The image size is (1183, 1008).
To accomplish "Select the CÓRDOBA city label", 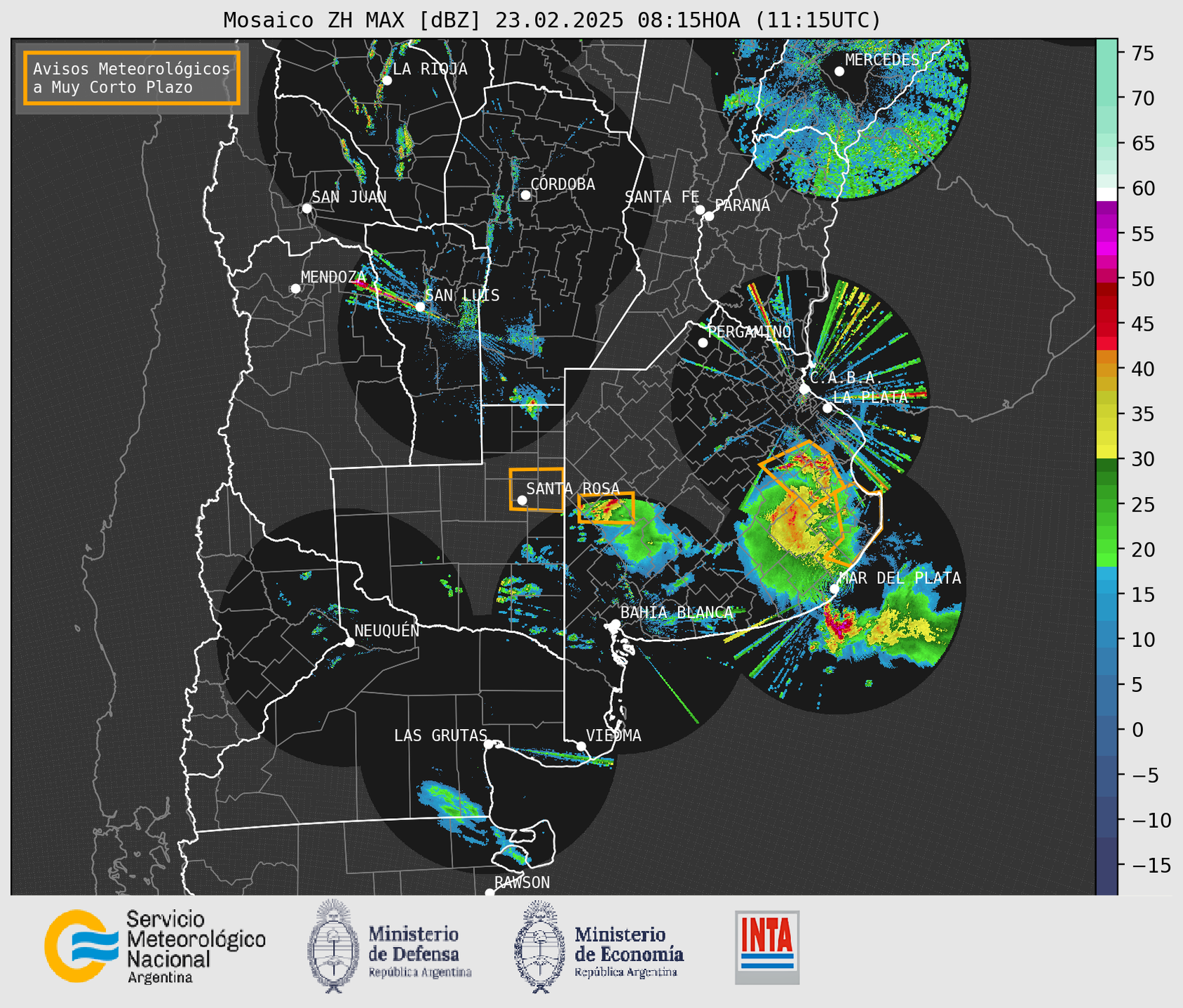I will (562, 184).
